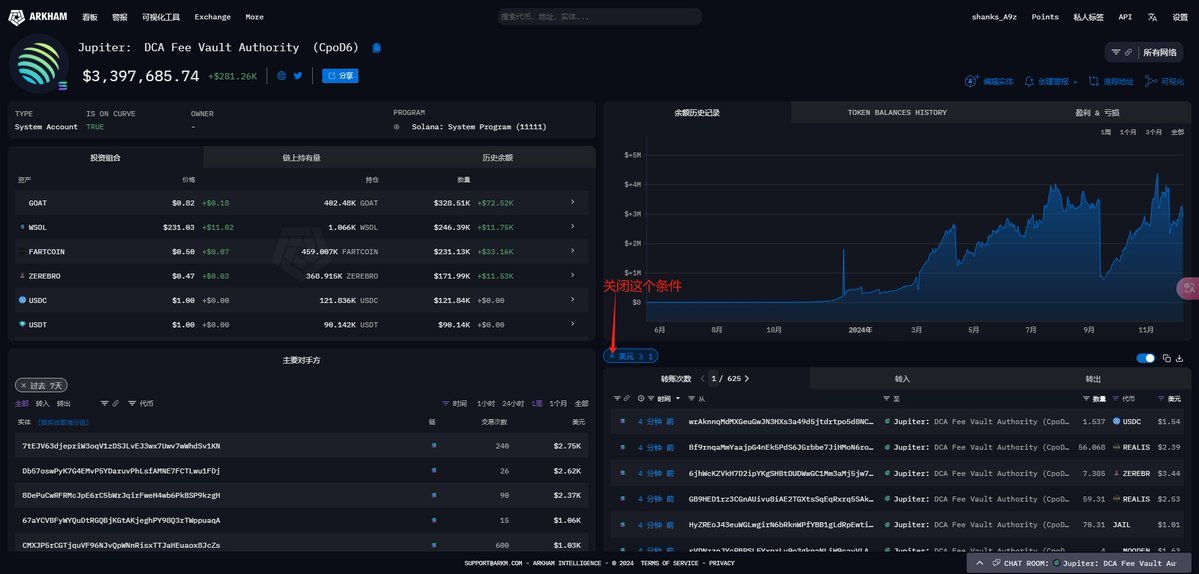Expand the ZEREBRO asset row chevron
This screenshot has height=574, width=1199.
pyautogui.click(x=573, y=276)
